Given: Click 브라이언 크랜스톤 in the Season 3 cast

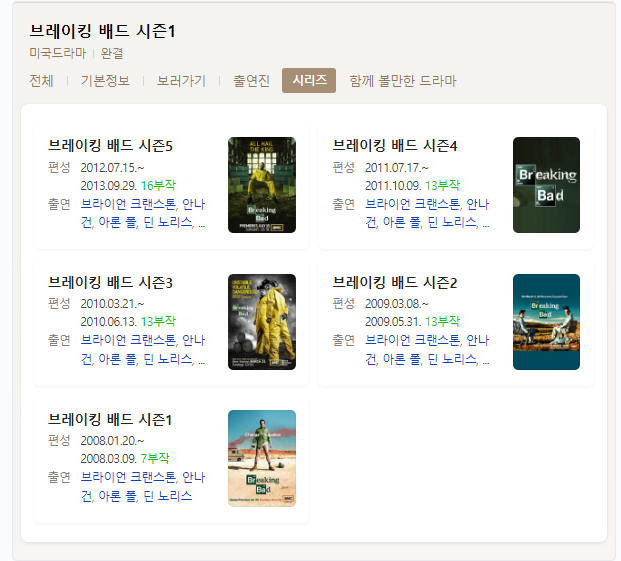Looking at the screenshot, I should tap(128, 340).
